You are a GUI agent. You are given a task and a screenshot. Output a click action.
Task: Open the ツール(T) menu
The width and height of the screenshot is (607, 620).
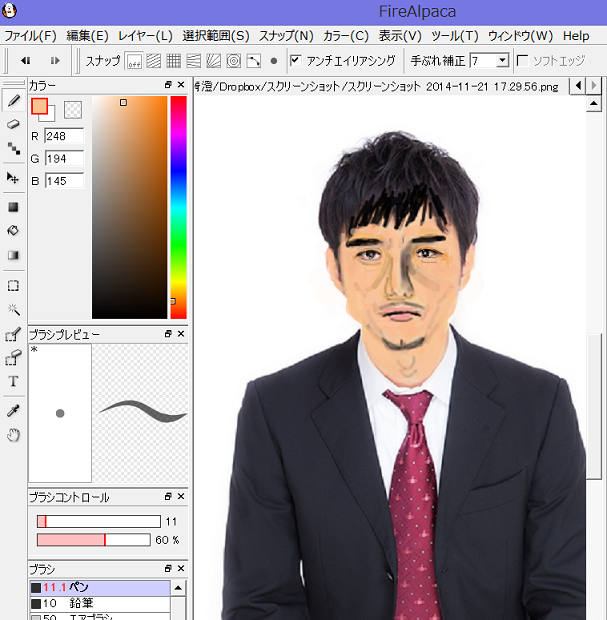click(454, 36)
